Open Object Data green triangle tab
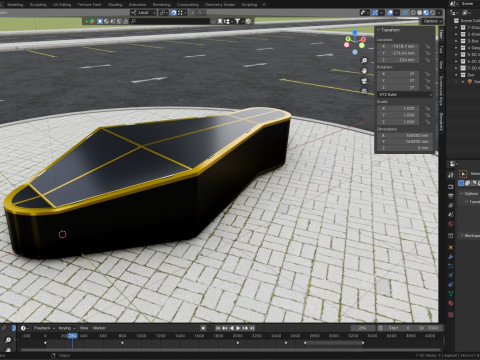Viewport: 480px width, 360px height. click(x=451, y=294)
